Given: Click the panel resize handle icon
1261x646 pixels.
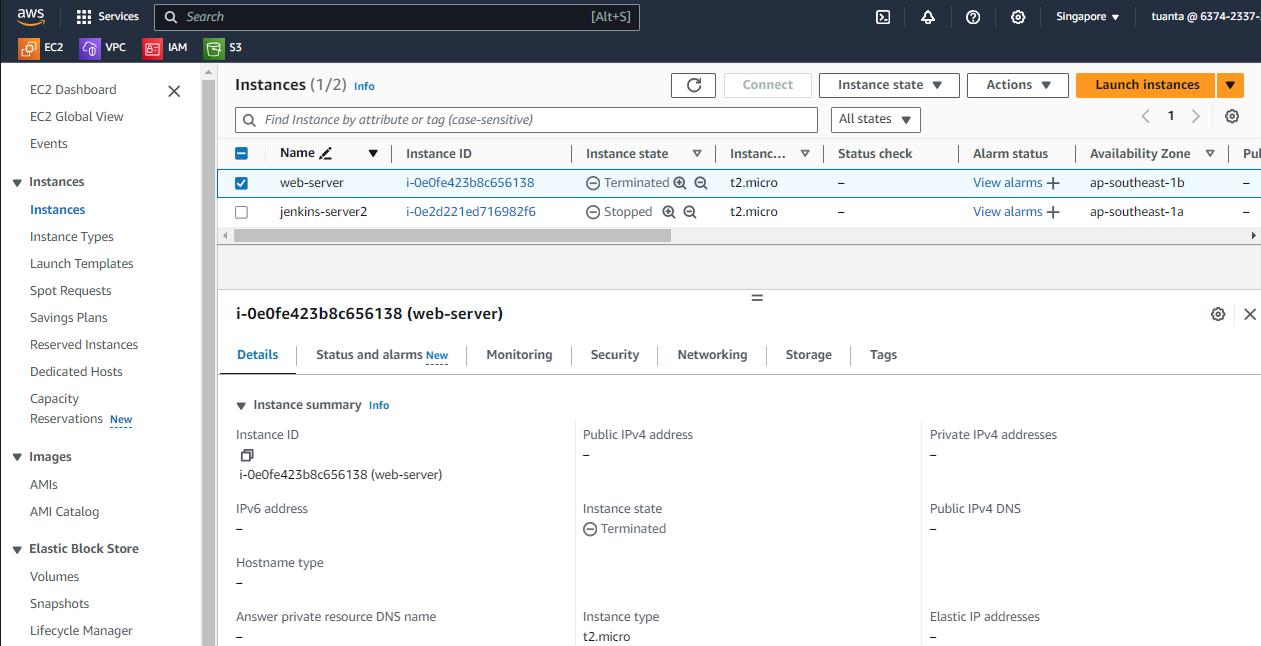Looking at the screenshot, I should (x=757, y=298).
